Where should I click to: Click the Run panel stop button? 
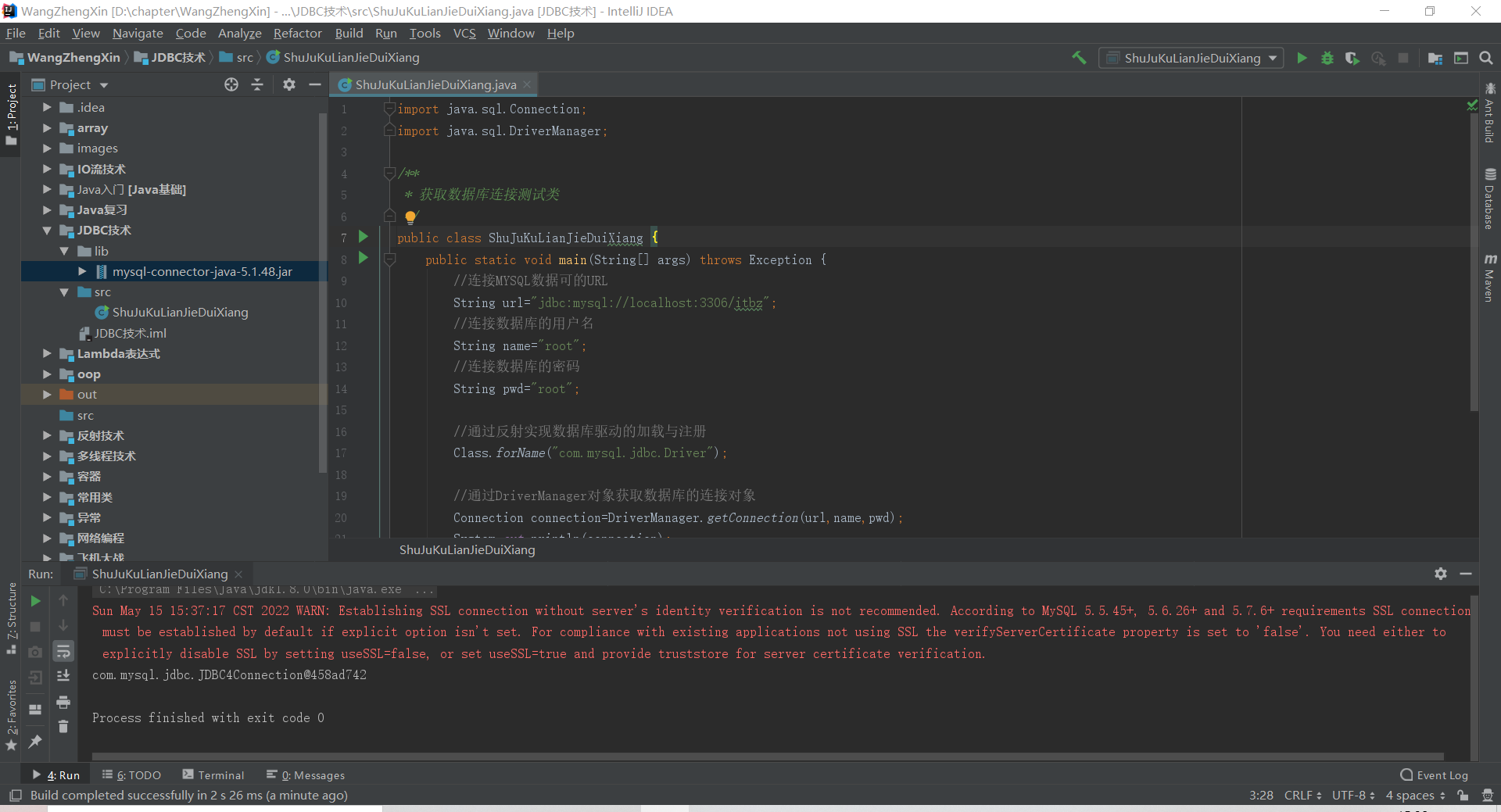tap(35, 626)
